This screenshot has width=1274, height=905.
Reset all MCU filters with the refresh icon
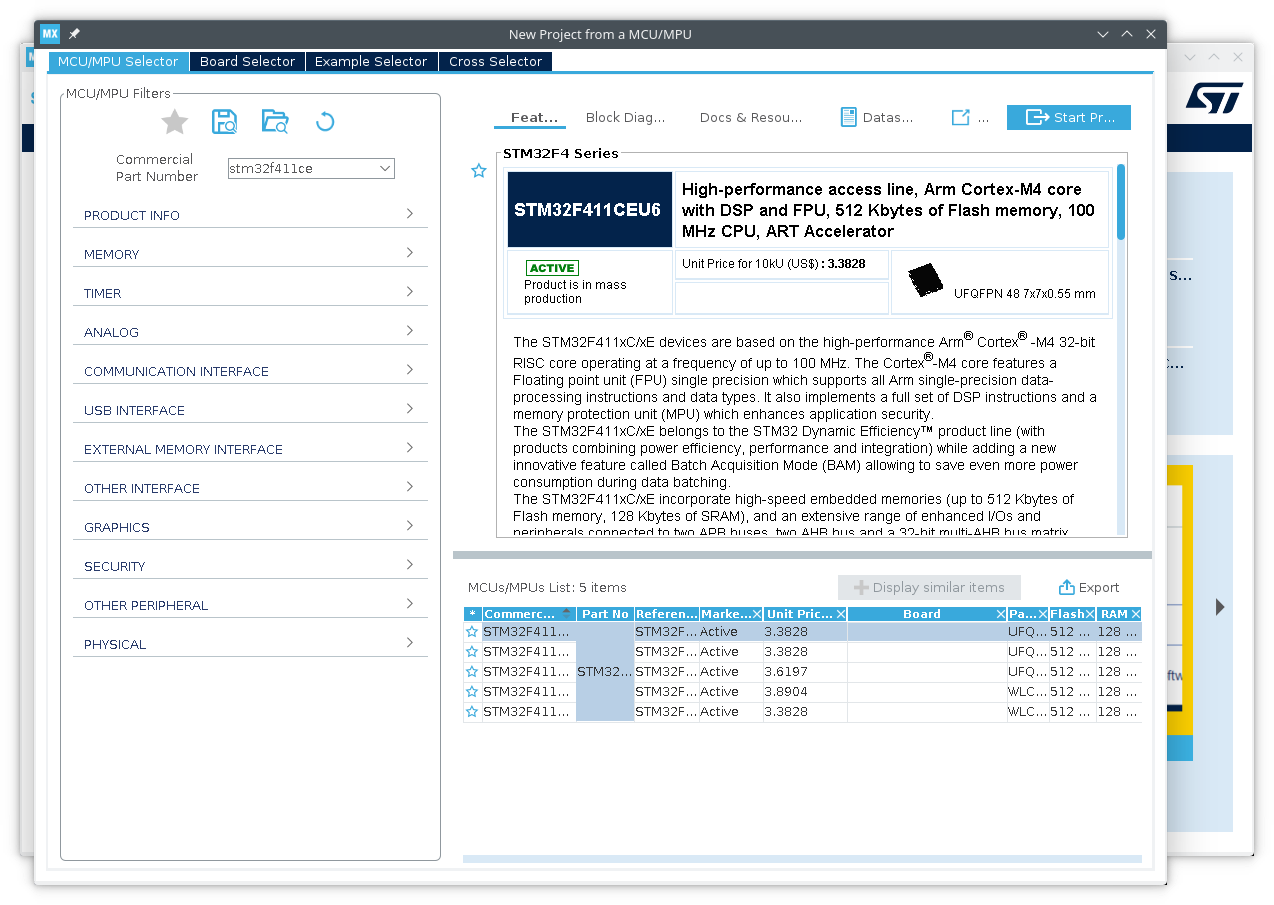click(x=325, y=122)
